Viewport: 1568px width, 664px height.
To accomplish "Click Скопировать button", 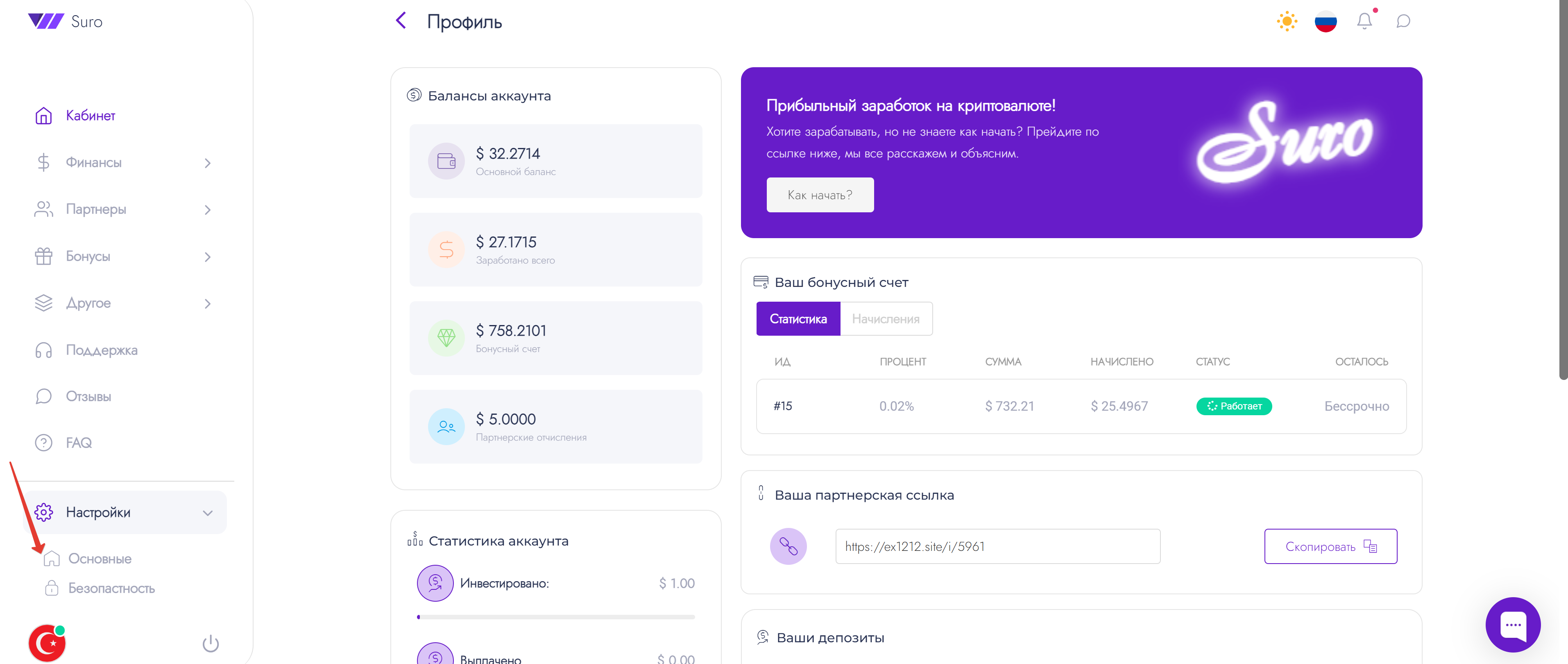I will [1330, 546].
